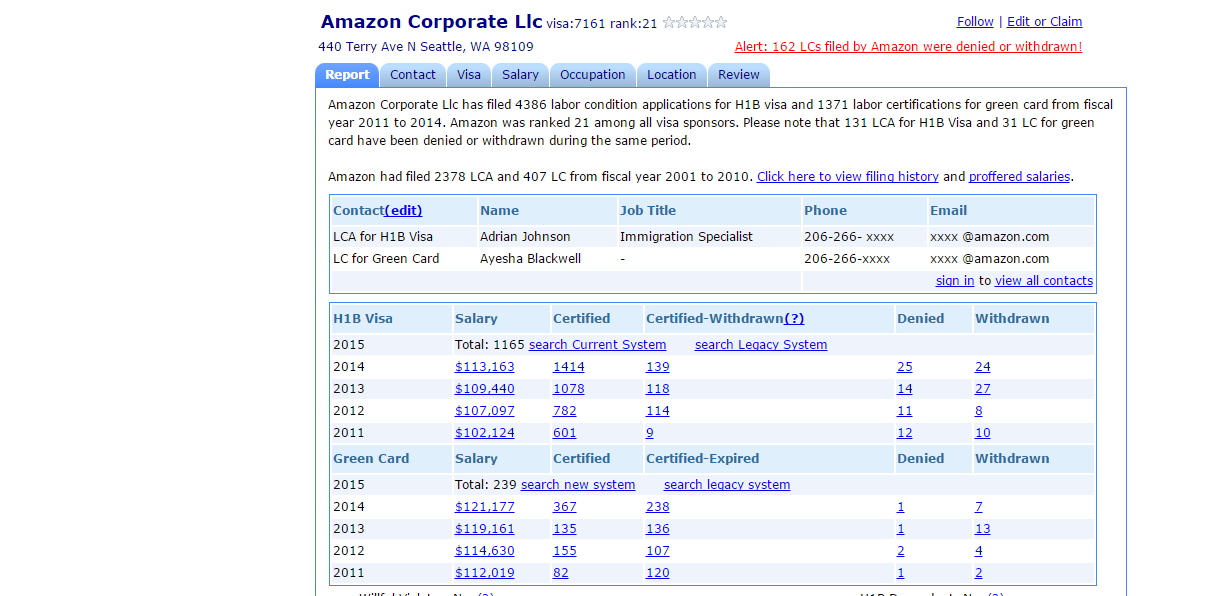View 82 certified green card cases 2011
This screenshot has width=1209, height=596.
click(x=561, y=573)
